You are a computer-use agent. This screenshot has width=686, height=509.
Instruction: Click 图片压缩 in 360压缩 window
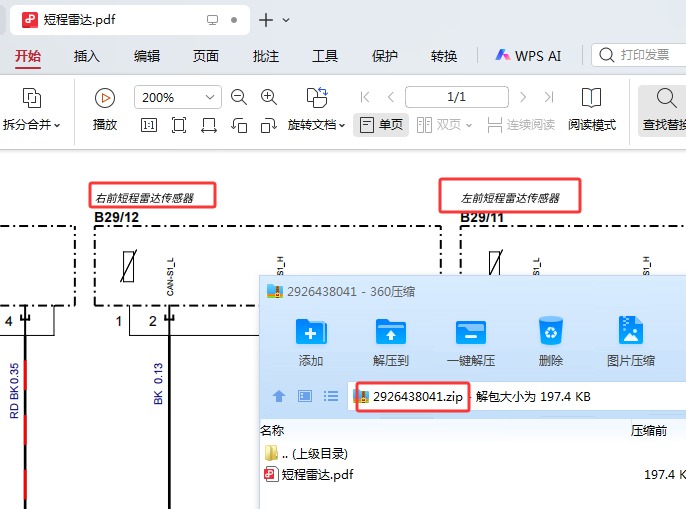click(630, 342)
